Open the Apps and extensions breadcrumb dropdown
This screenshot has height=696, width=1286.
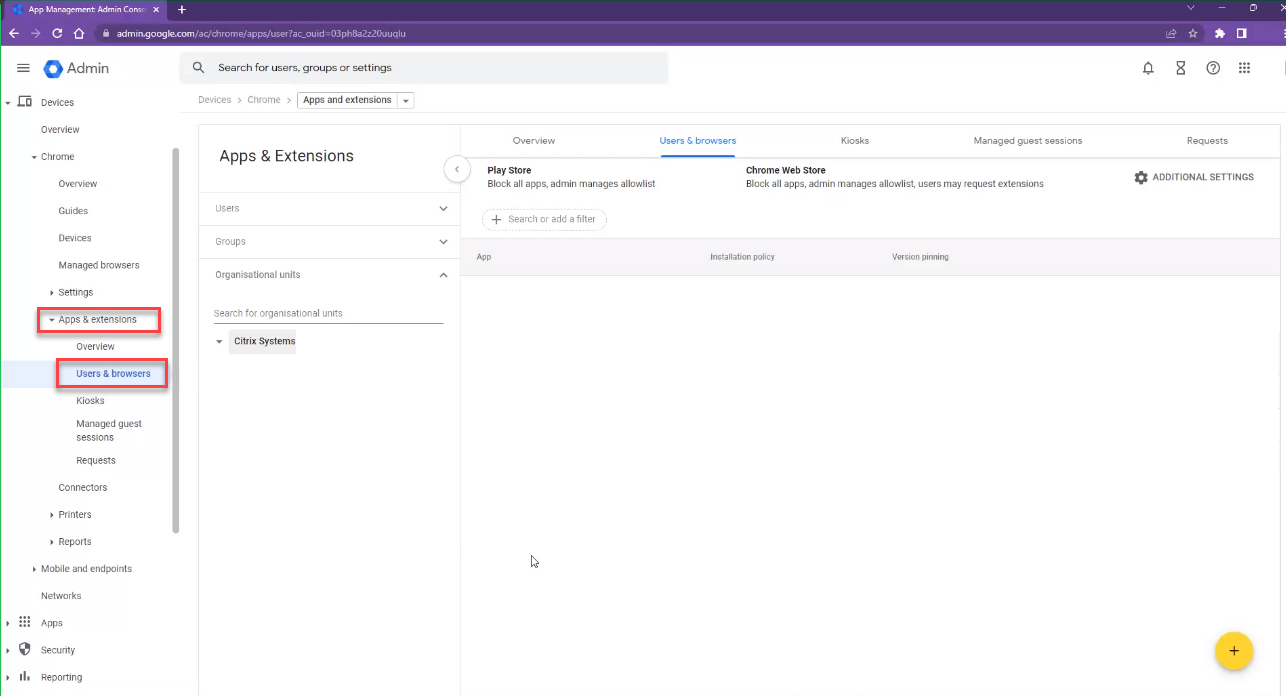[x=405, y=101]
